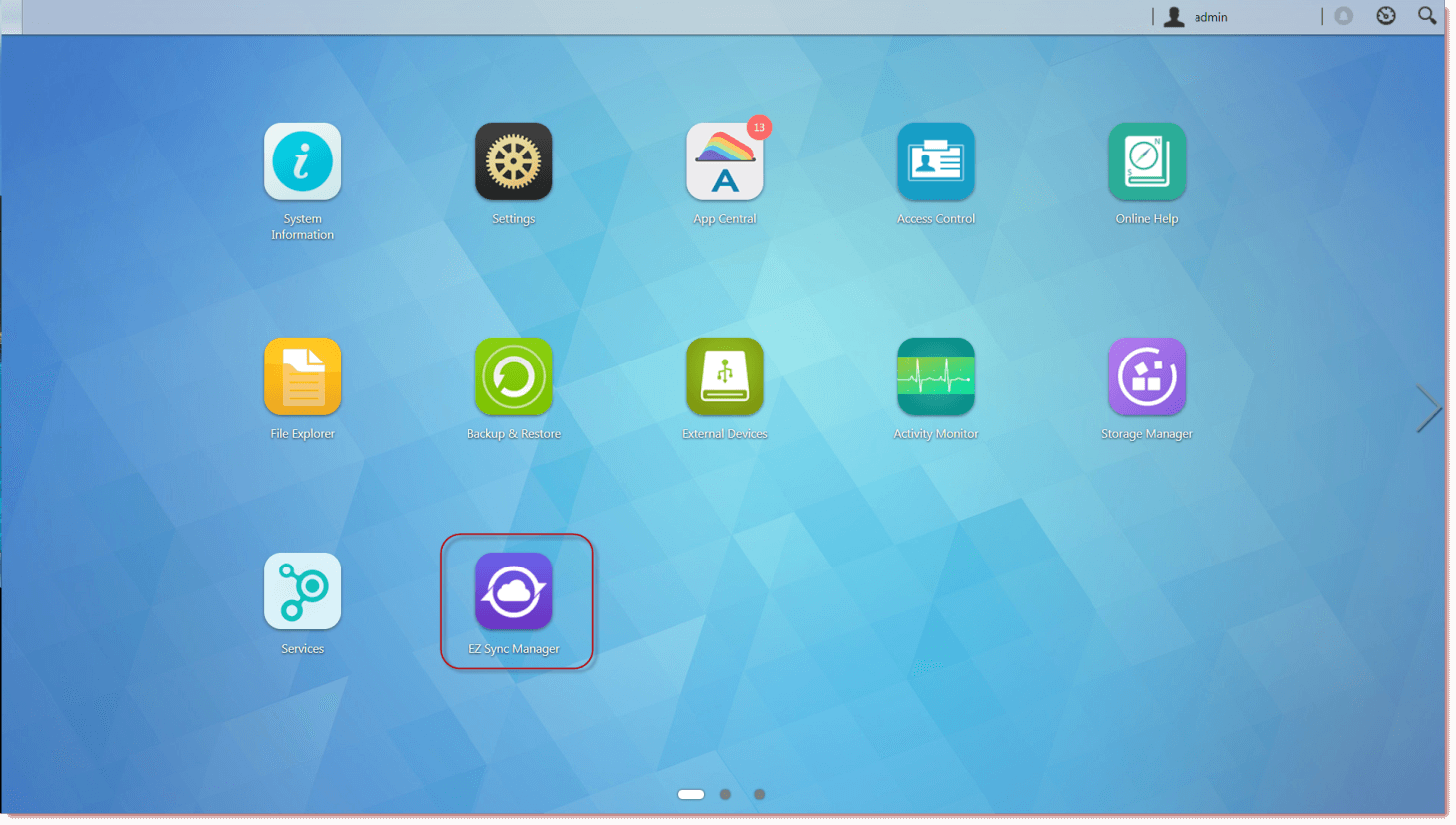Click the 'Activity Monitor' label
Image resolution: width=1456 pixels, height=825 pixels.
click(935, 434)
